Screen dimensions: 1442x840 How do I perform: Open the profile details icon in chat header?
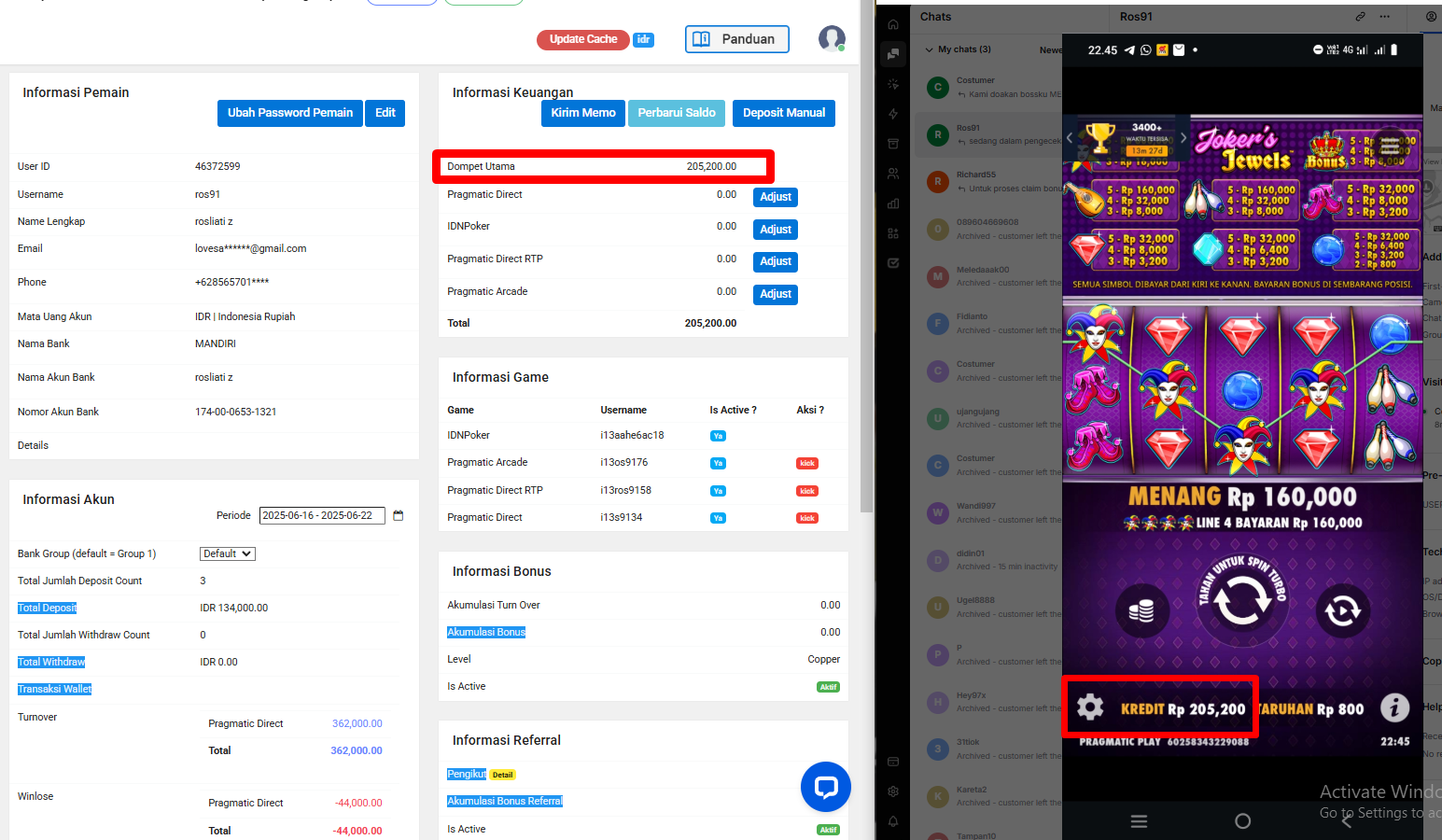tap(1431, 17)
